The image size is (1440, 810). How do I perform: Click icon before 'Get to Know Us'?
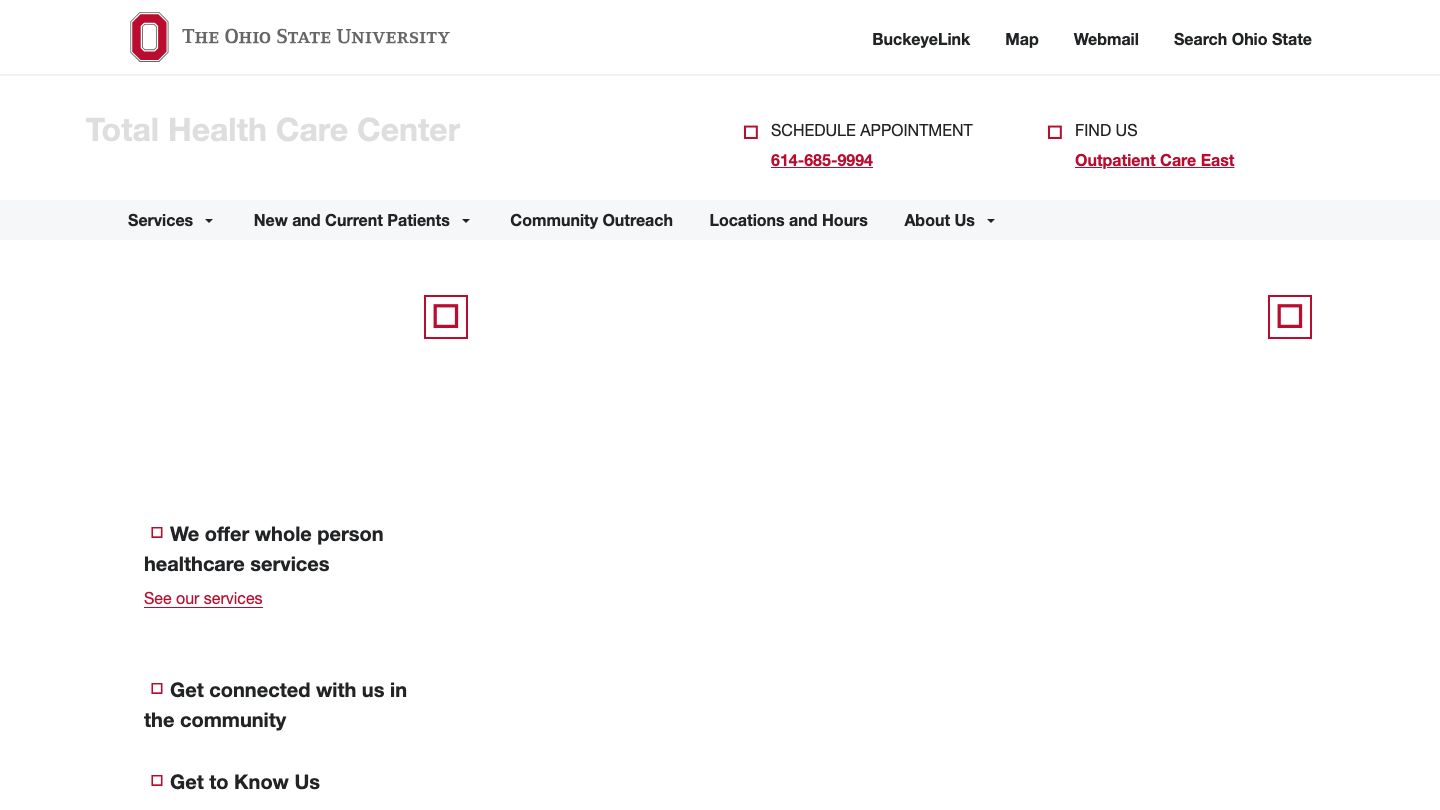click(x=157, y=781)
